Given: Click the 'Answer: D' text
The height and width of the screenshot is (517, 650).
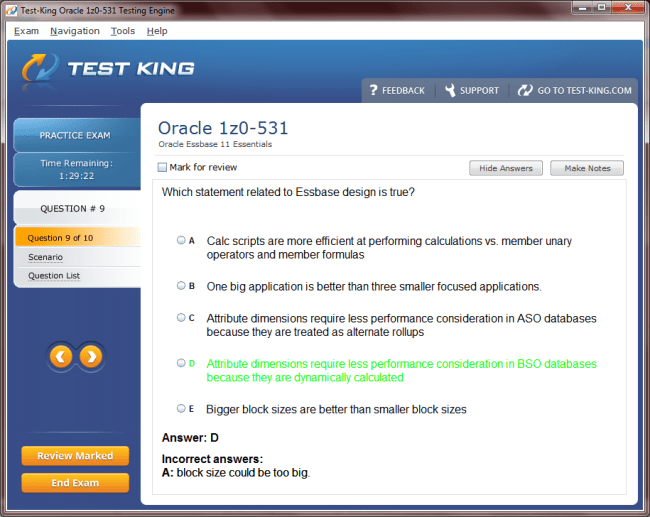Looking at the screenshot, I should click(x=190, y=438).
